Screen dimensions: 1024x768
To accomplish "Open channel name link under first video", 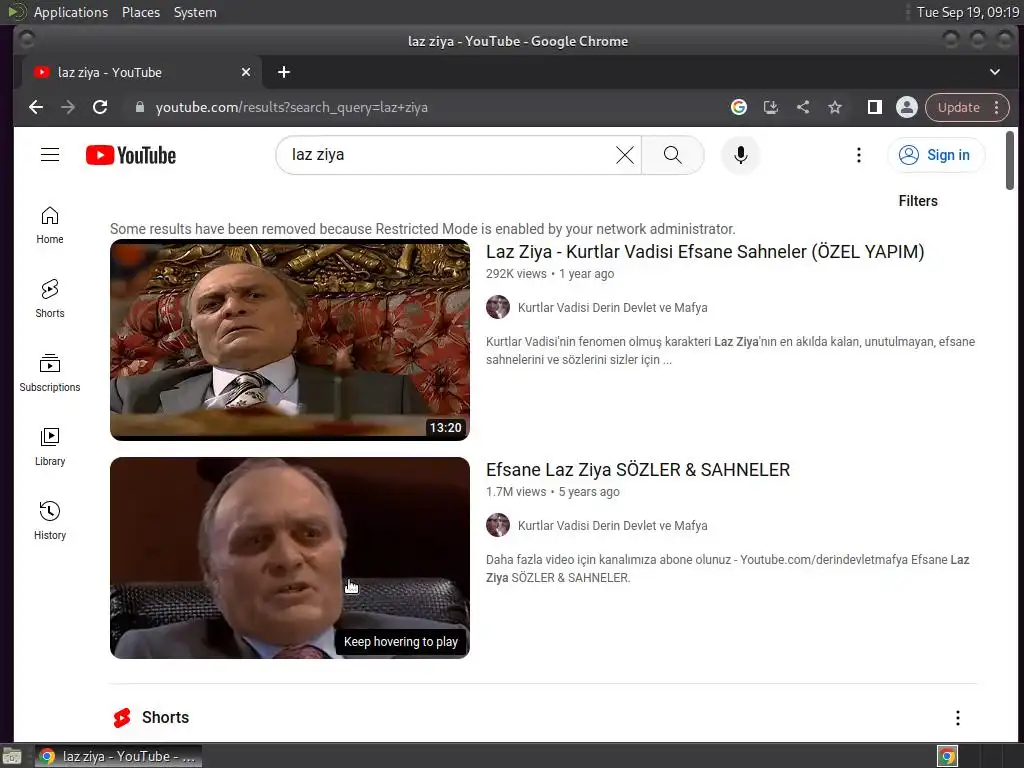I will (613, 308).
